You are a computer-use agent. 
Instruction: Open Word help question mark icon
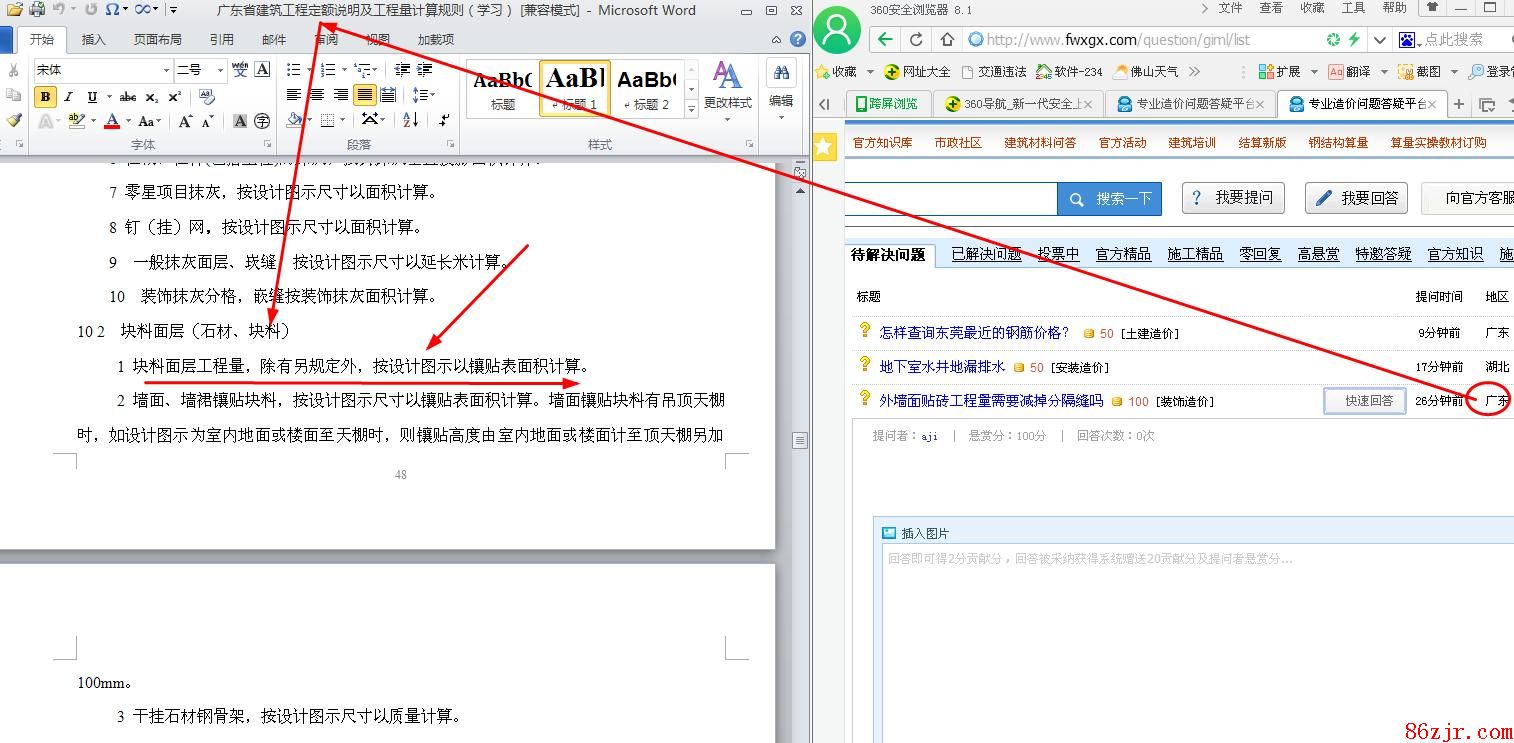[x=798, y=39]
